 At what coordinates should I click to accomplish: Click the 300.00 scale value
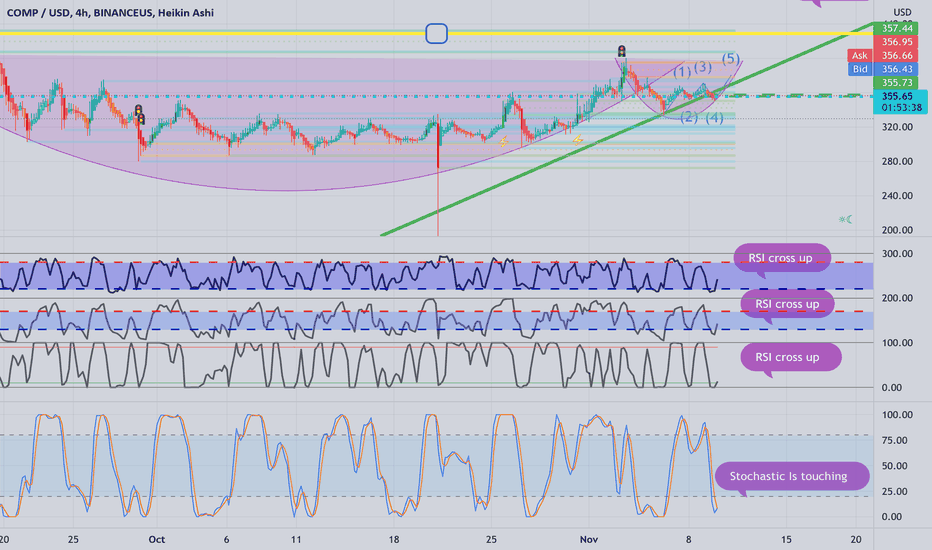tap(897, 254)
